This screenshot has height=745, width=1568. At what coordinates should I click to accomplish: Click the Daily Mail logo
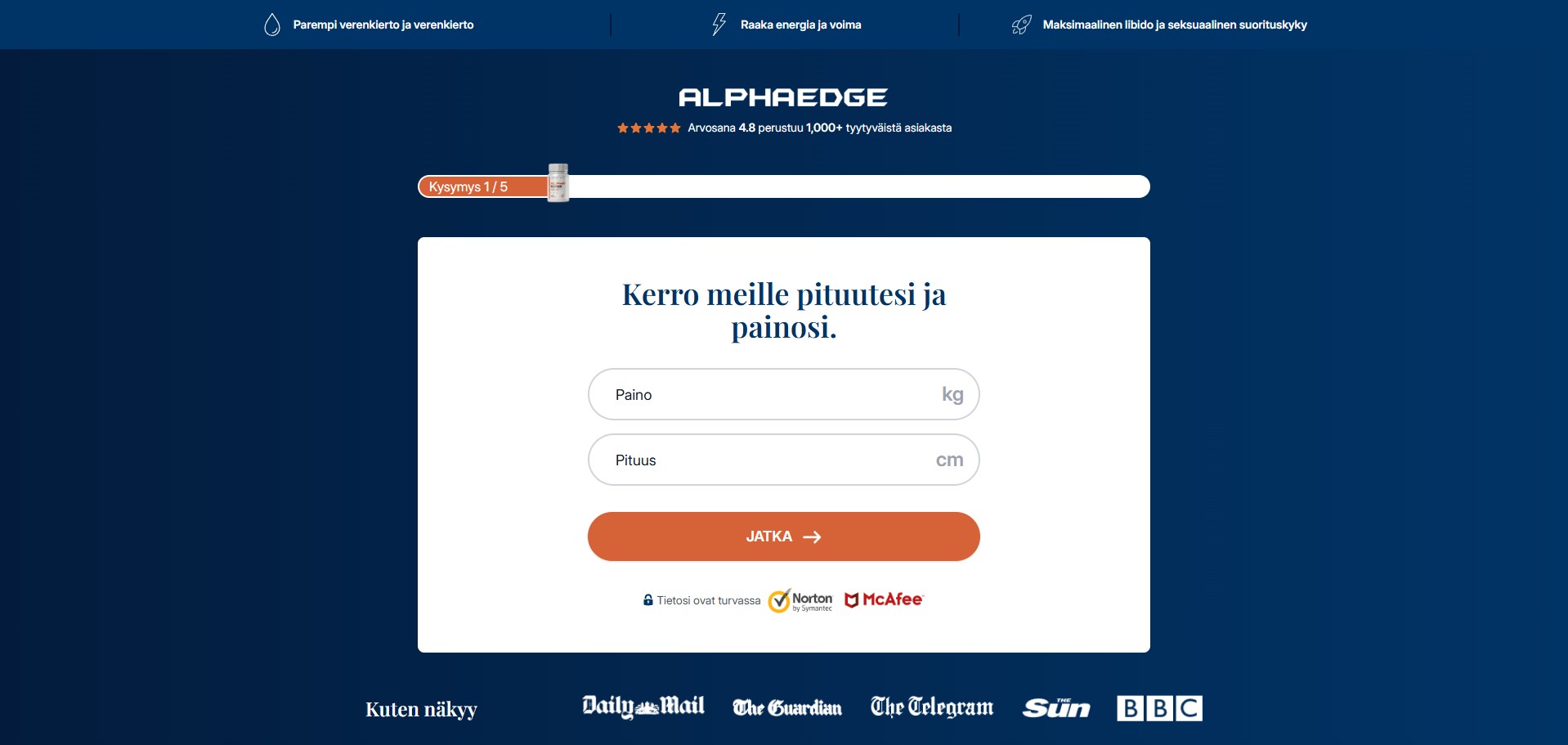[x=643, y=707]
